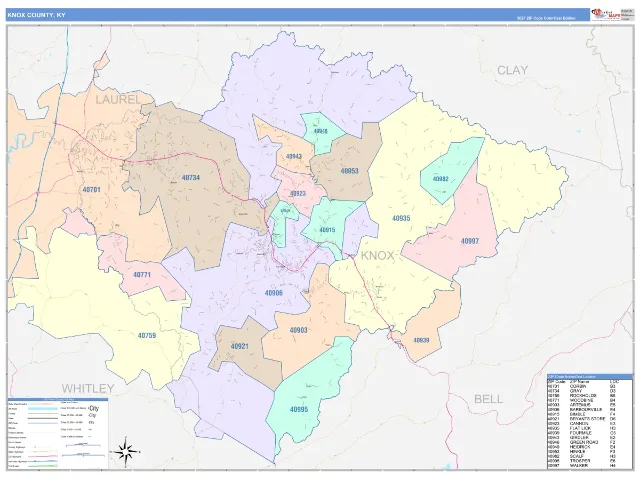The height and width of the screenshot is (480, 640).
Task: Click the green toll roads line in legend
Action: (43, 466)
